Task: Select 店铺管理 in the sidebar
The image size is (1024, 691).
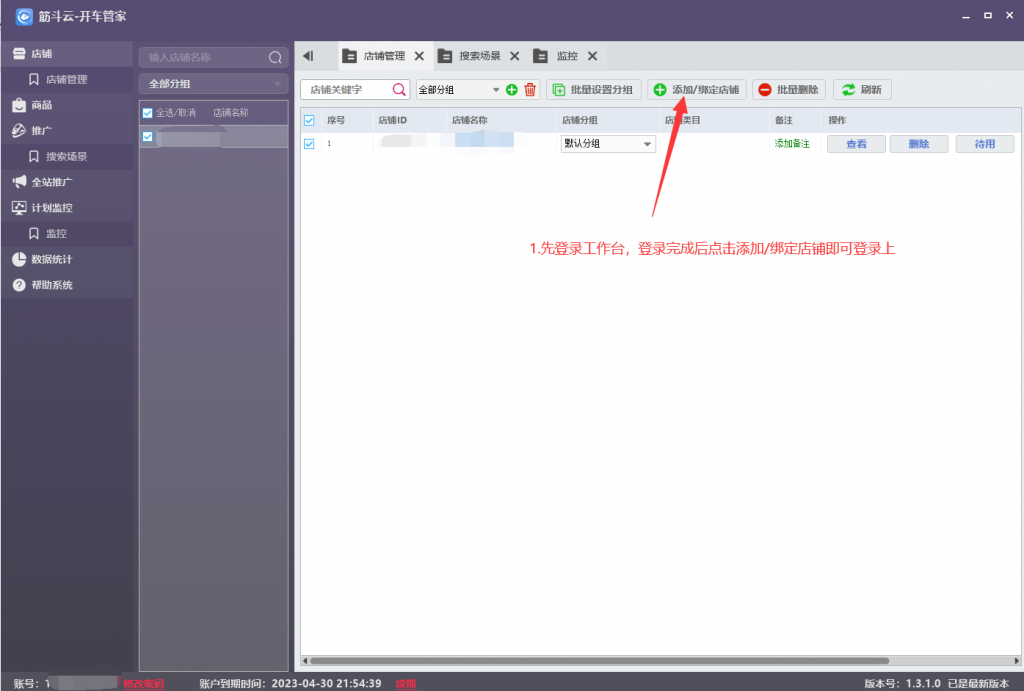Action: point(67,80)
